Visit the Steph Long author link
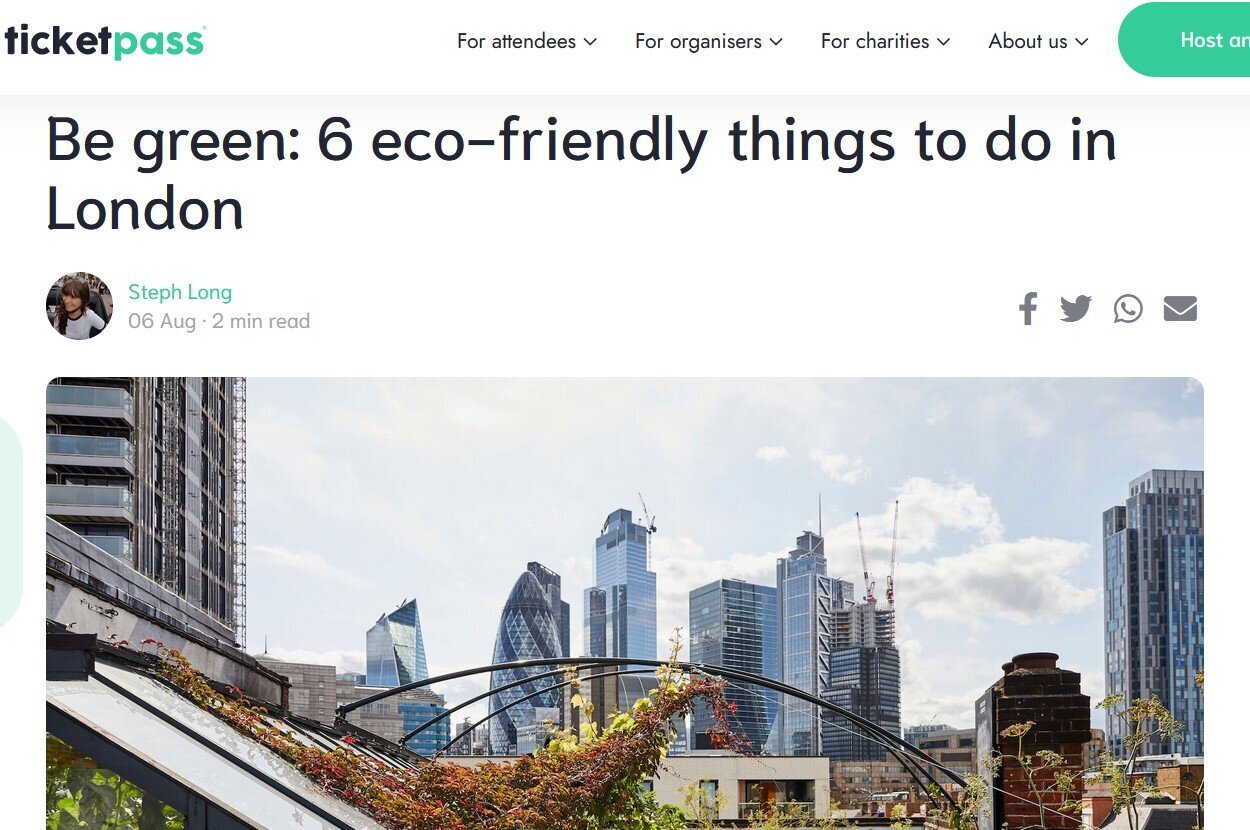Image resolution: width=1250 pixels, height=830 pixels. [x=180, y=292]
